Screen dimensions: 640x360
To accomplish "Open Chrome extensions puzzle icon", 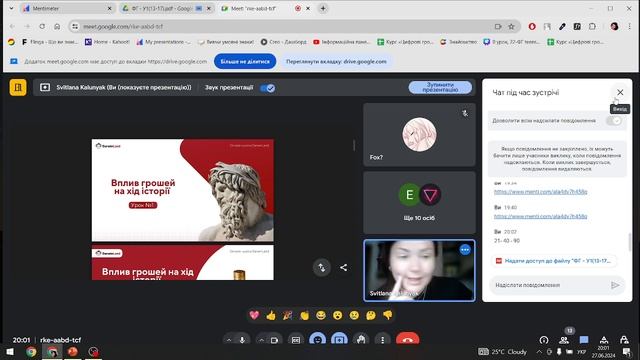I will click(592, 27).
